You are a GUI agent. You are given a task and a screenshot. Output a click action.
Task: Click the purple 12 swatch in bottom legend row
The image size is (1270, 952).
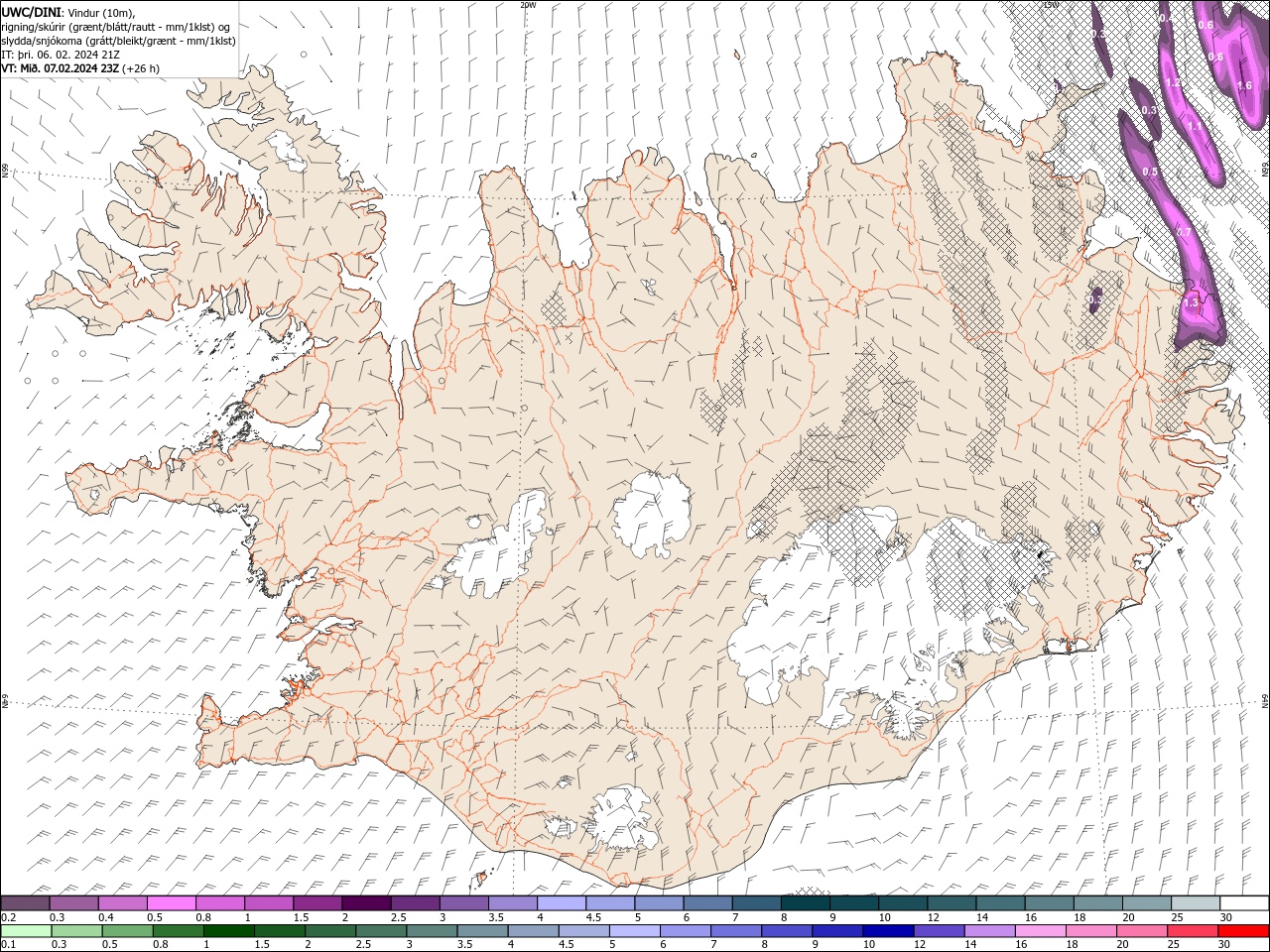tap(940, 931)
